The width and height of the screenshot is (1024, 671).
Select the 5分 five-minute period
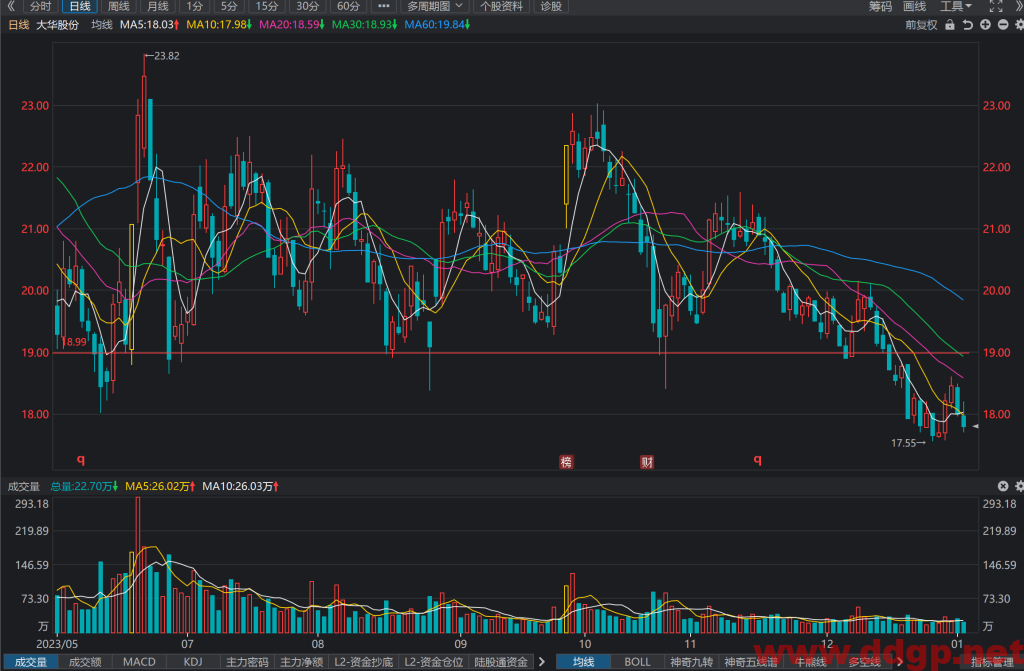pyautogui.click(x=229, y=6)
